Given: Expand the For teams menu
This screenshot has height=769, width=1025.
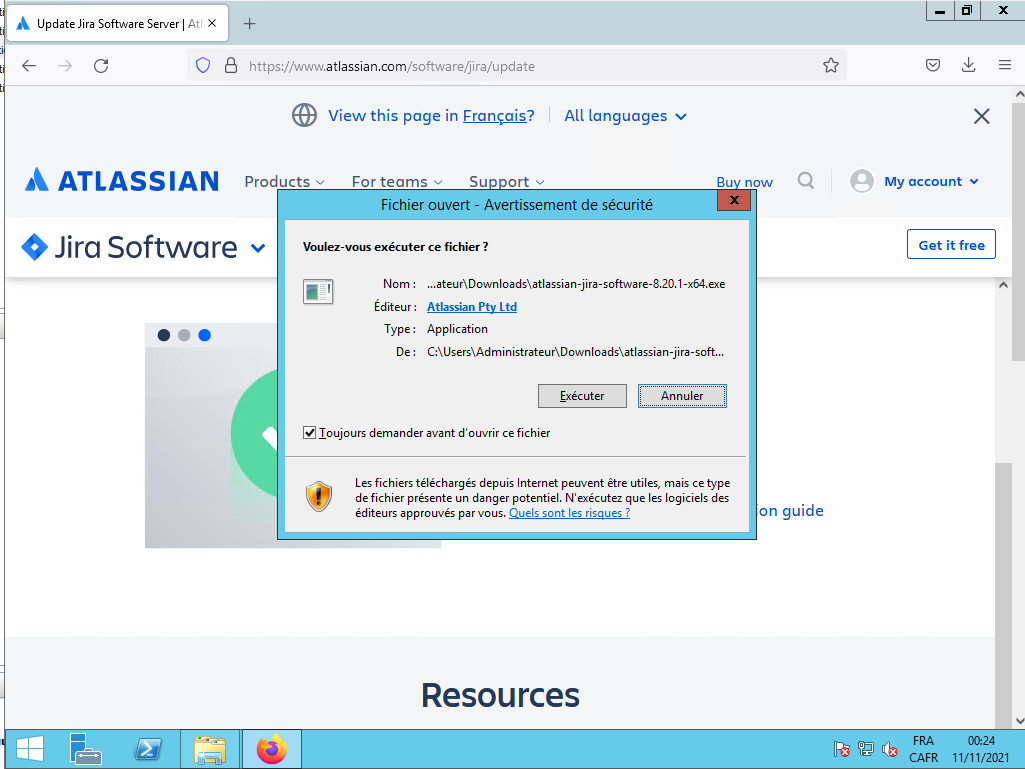Looking at the screenshot, I should [397, 181].
